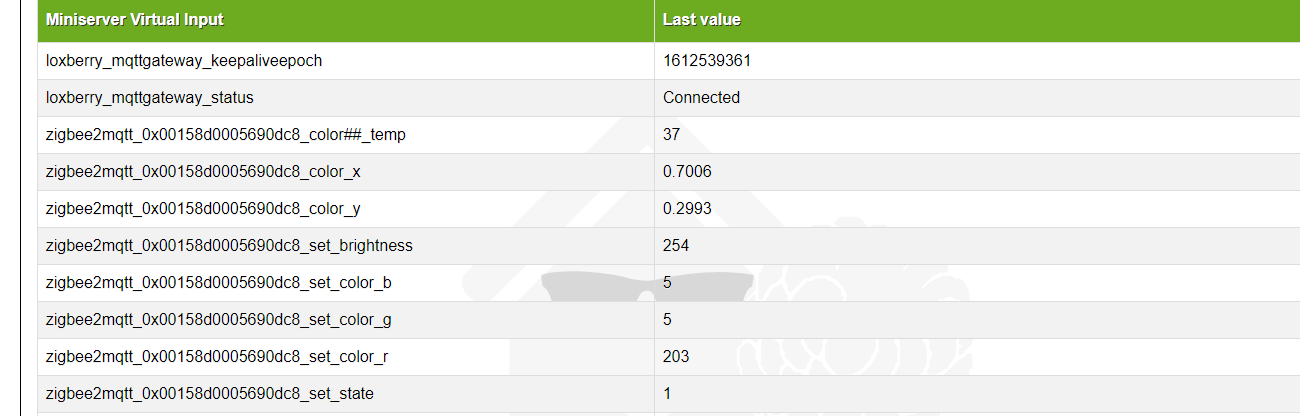Select the color_x virtual input name

click(203, 172)
